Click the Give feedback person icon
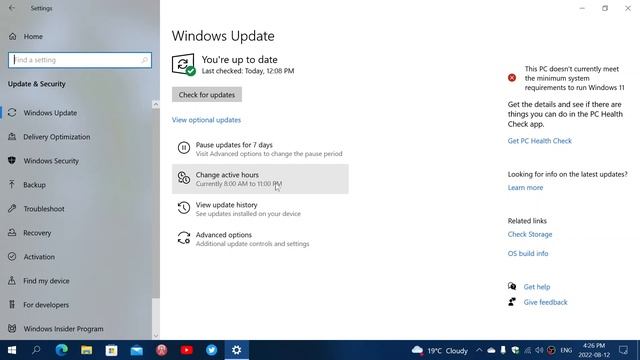 tap(512, 302)
